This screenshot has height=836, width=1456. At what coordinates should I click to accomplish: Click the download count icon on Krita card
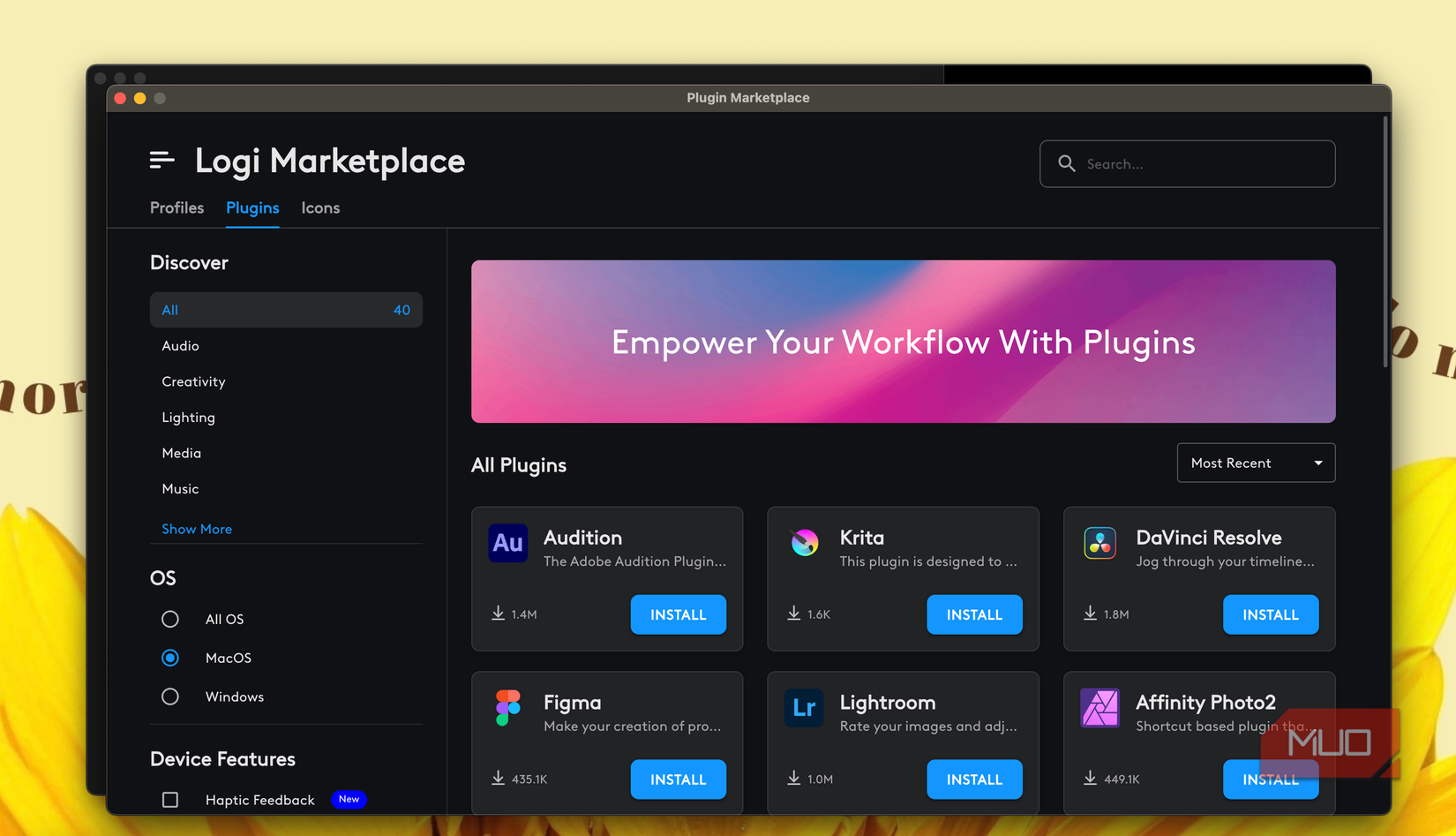click(x=794, y=614)
